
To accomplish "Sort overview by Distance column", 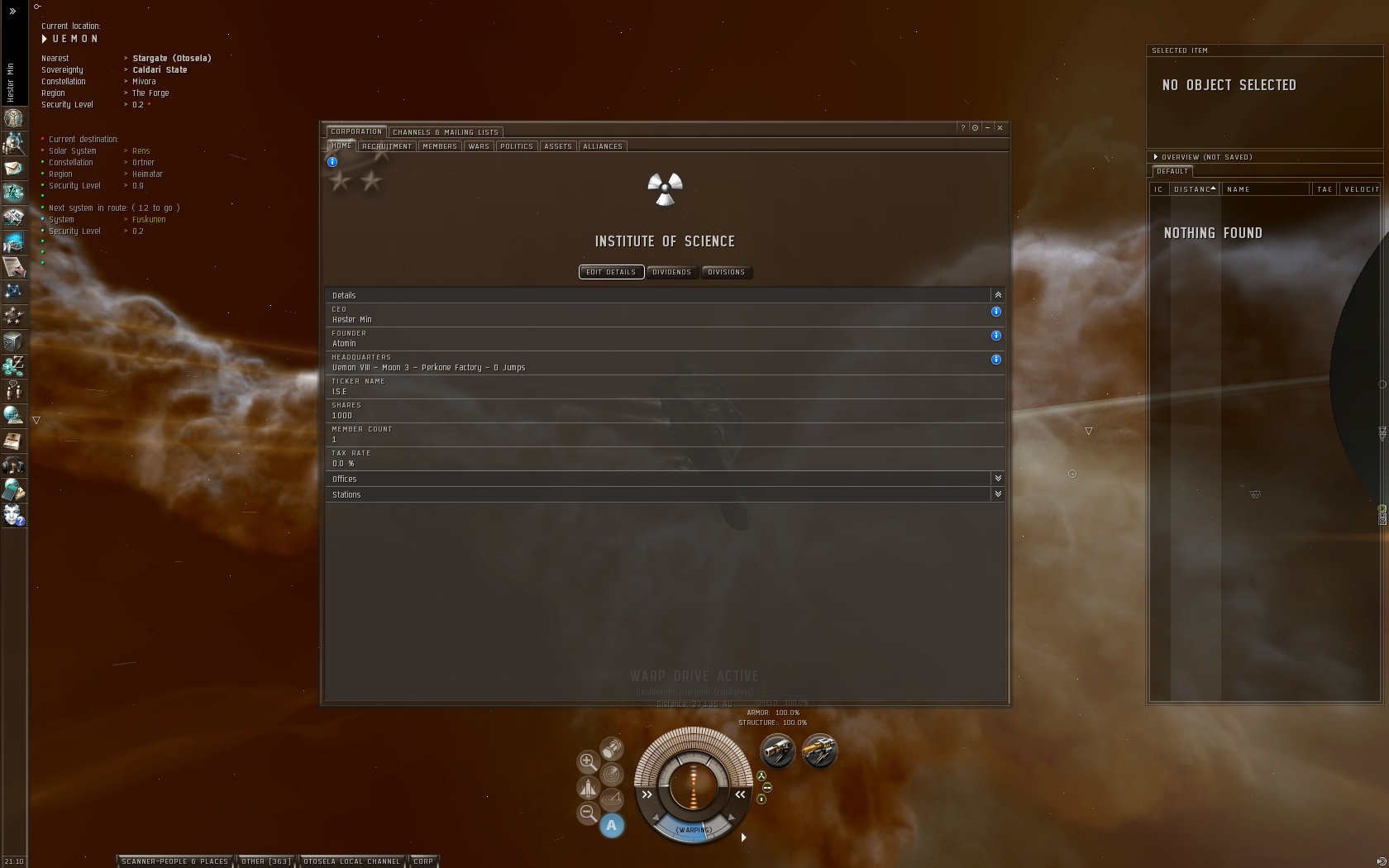I will coord(1193,189).
